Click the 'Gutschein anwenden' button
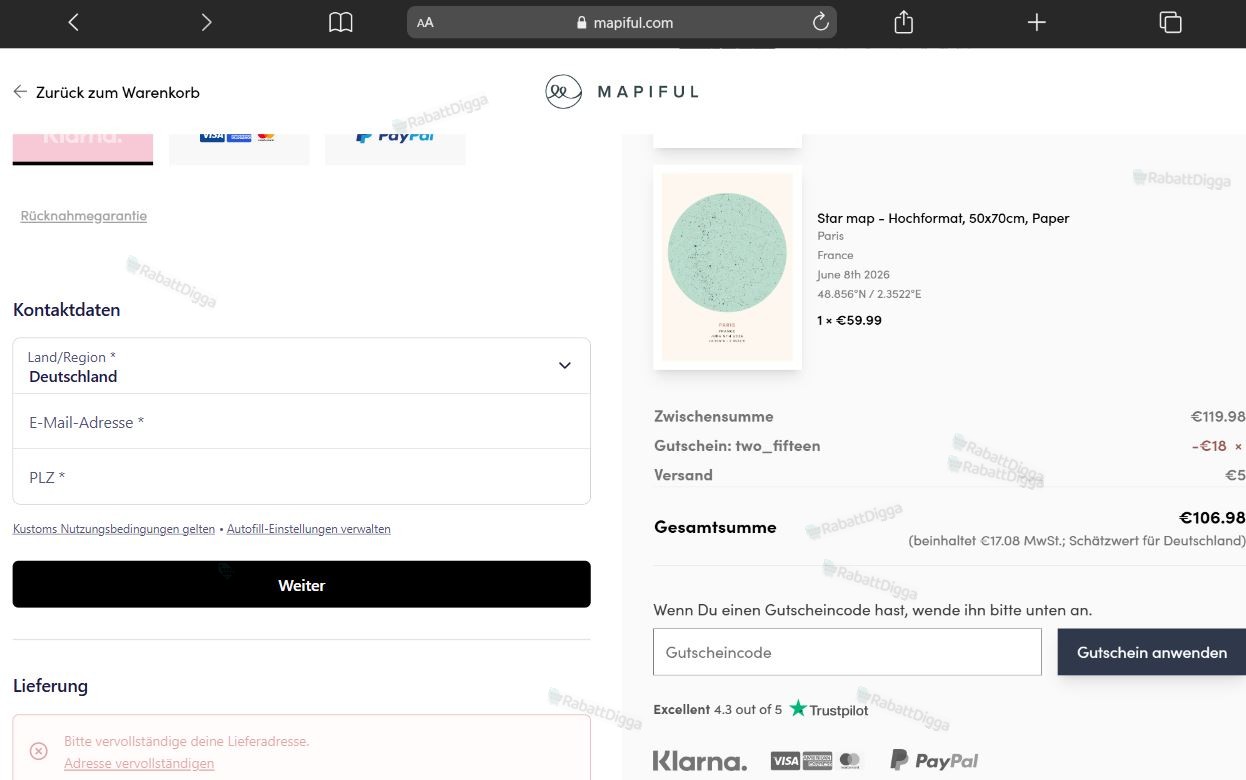Screen dimensions: 1246x780 pos(1152,652)
